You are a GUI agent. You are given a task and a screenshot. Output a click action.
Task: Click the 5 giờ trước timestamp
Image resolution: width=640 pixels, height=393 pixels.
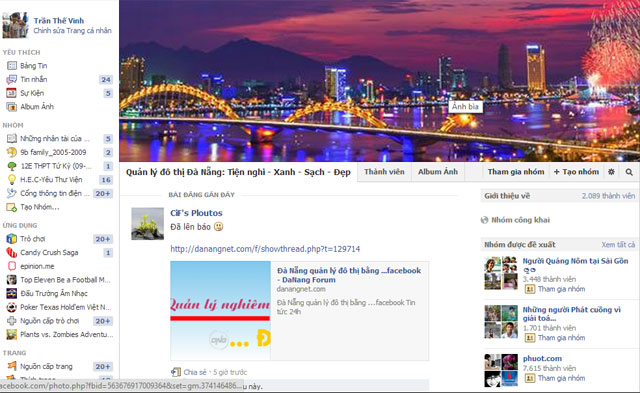tap(230, 372)
